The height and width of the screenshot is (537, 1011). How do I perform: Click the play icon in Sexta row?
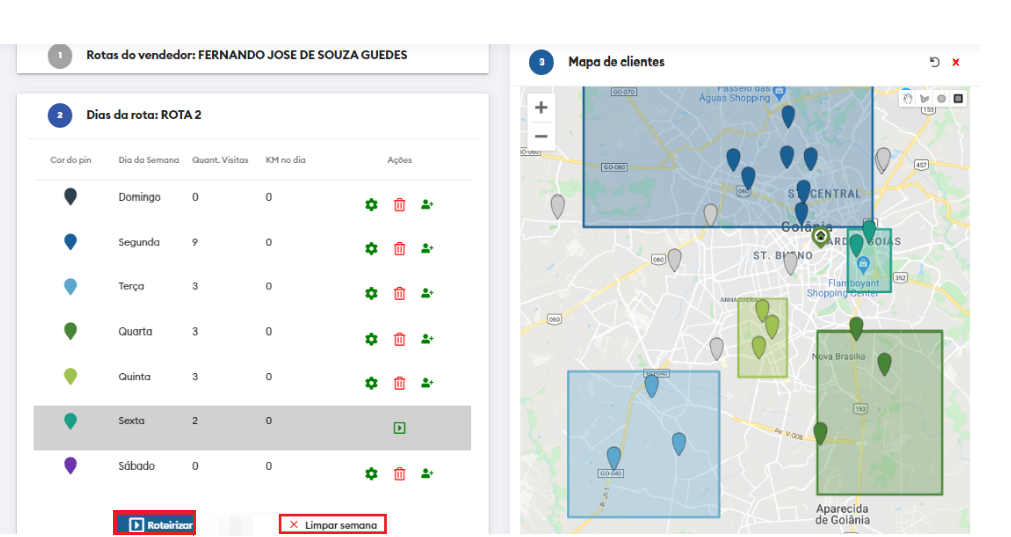pos(399,428)
